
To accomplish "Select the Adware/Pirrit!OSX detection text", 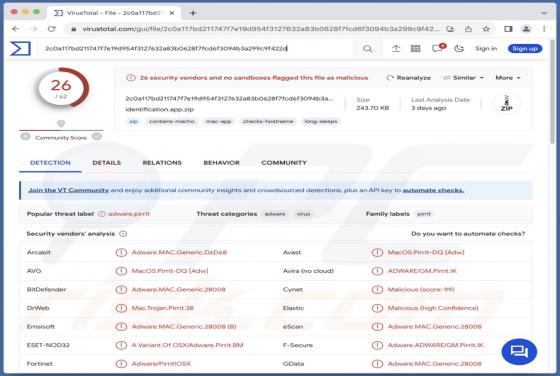I will tap(161, 364).
